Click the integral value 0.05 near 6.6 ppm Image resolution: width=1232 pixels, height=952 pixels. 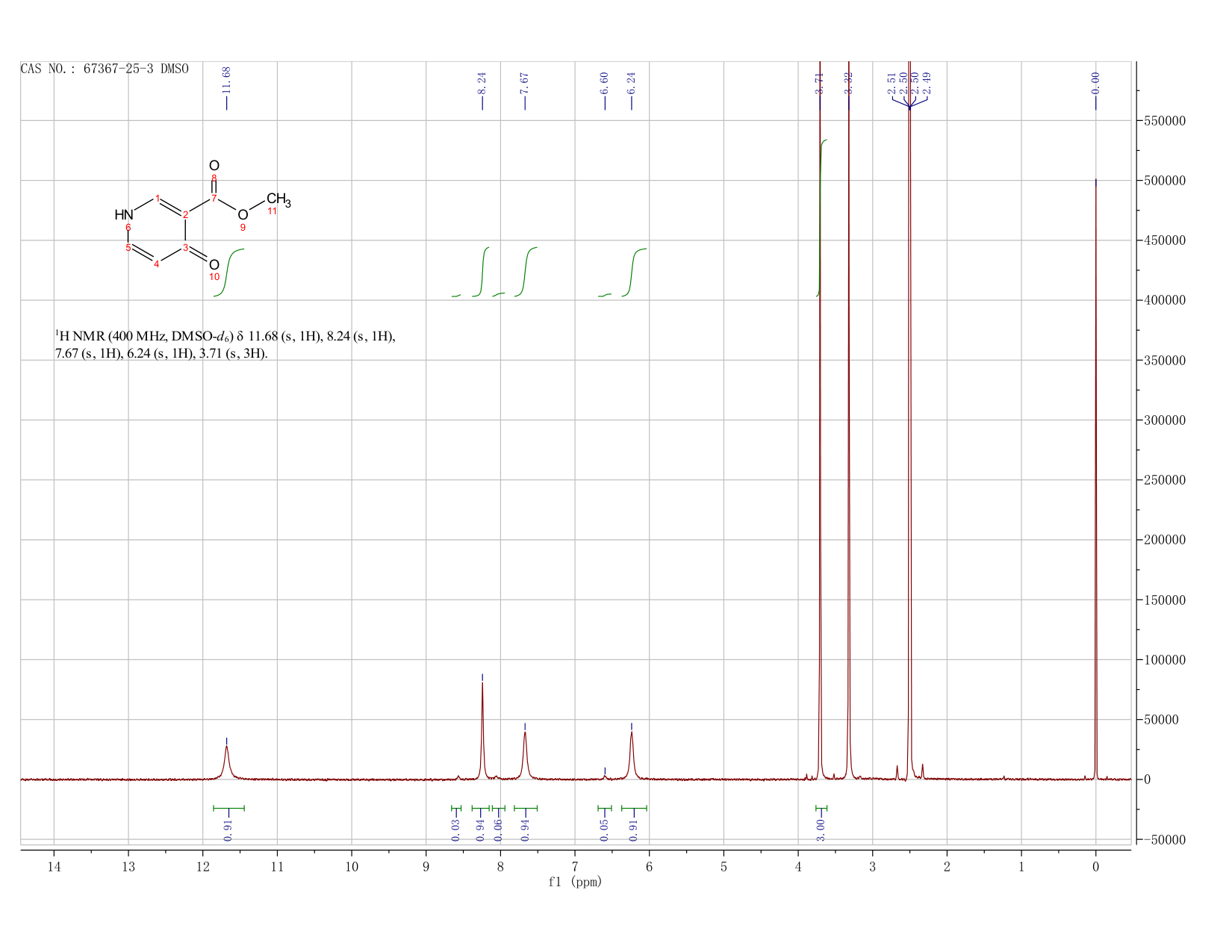605,829
